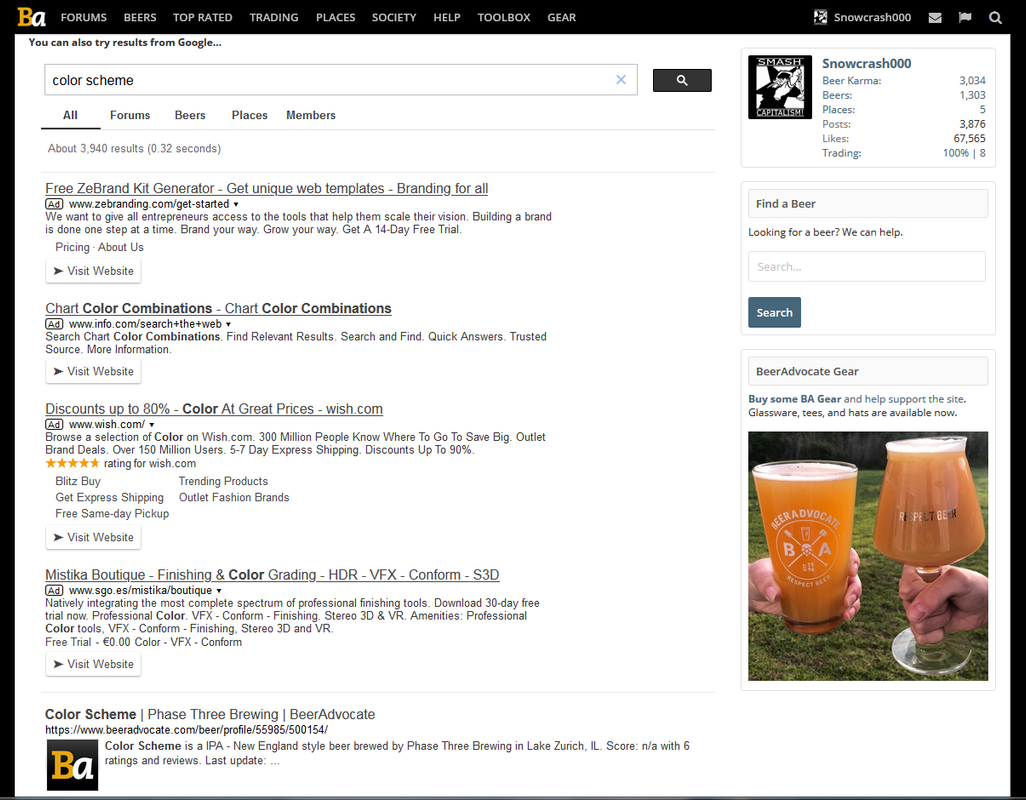Click the Likes count 67,565
Viewport: 1026px width, 800px height.
click(969, 138)
